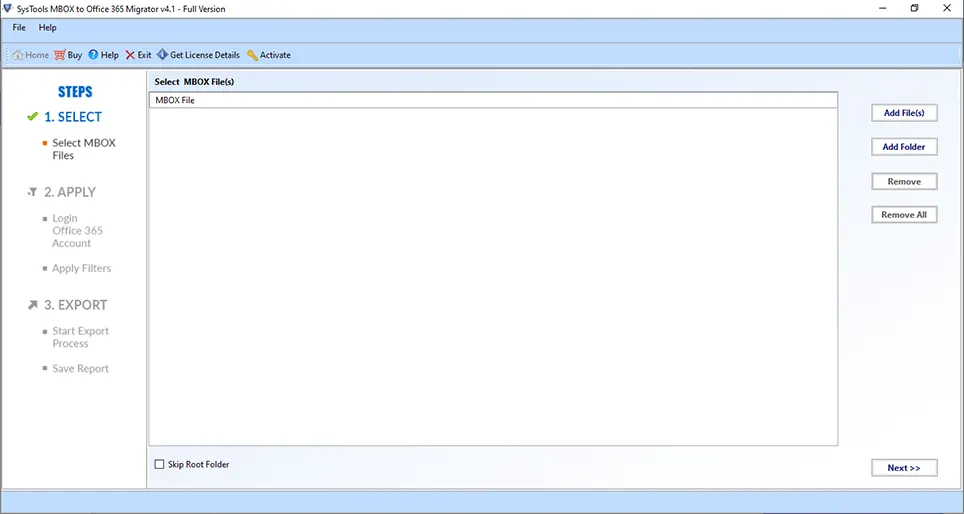
Task: Click the Get License Details toolbar label
Action: [x=205, y=55]
